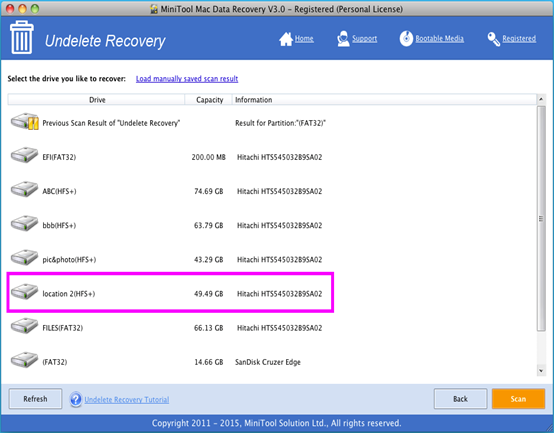This screenshot has height=433, width=554.
Task: Click the Back button
Action: (460, 399)
